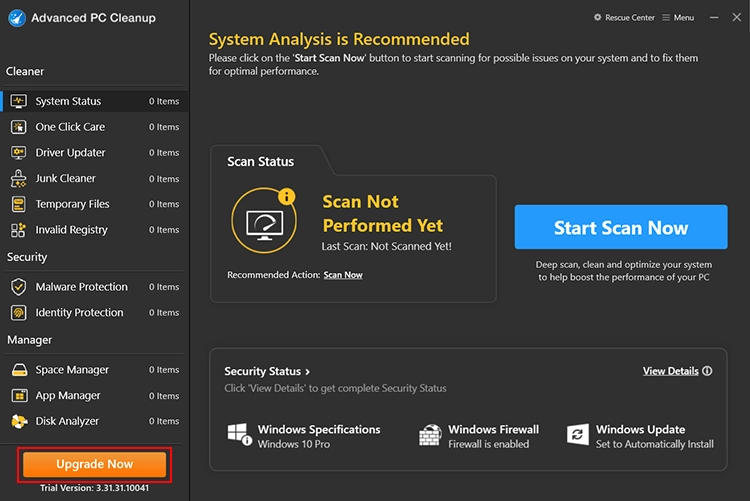The width and height of the screenshot is (750, 501).
Task: Select the App Manager icon
Action: click(19, 396)
